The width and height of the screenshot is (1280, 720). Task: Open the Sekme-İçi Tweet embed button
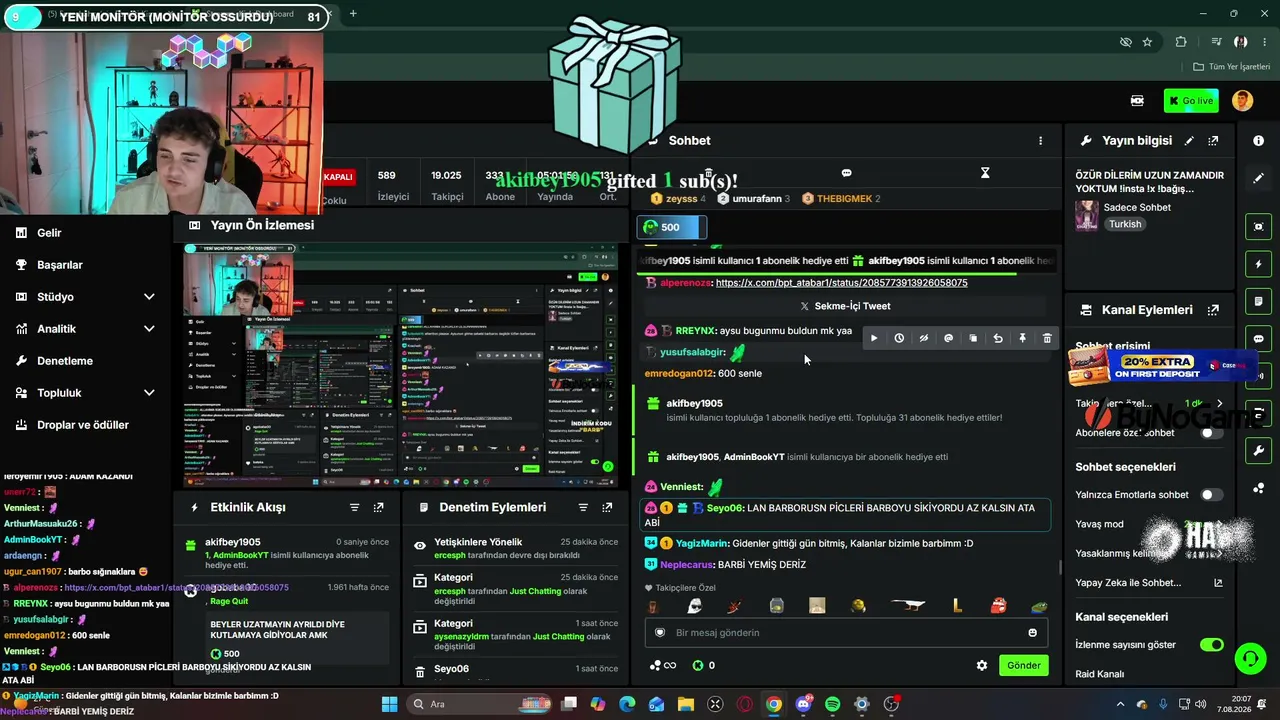pos(845,306)
